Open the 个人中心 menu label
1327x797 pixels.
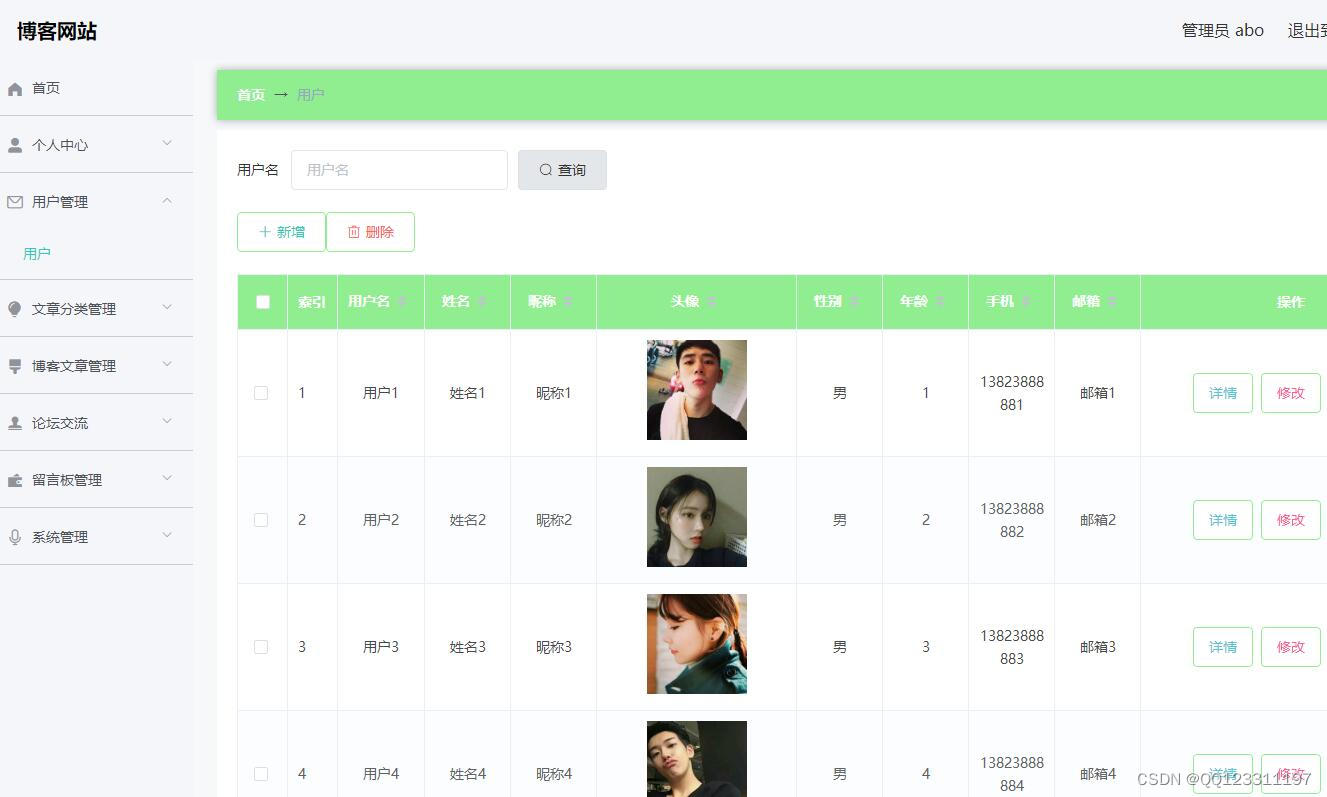(x=60, y=145)
